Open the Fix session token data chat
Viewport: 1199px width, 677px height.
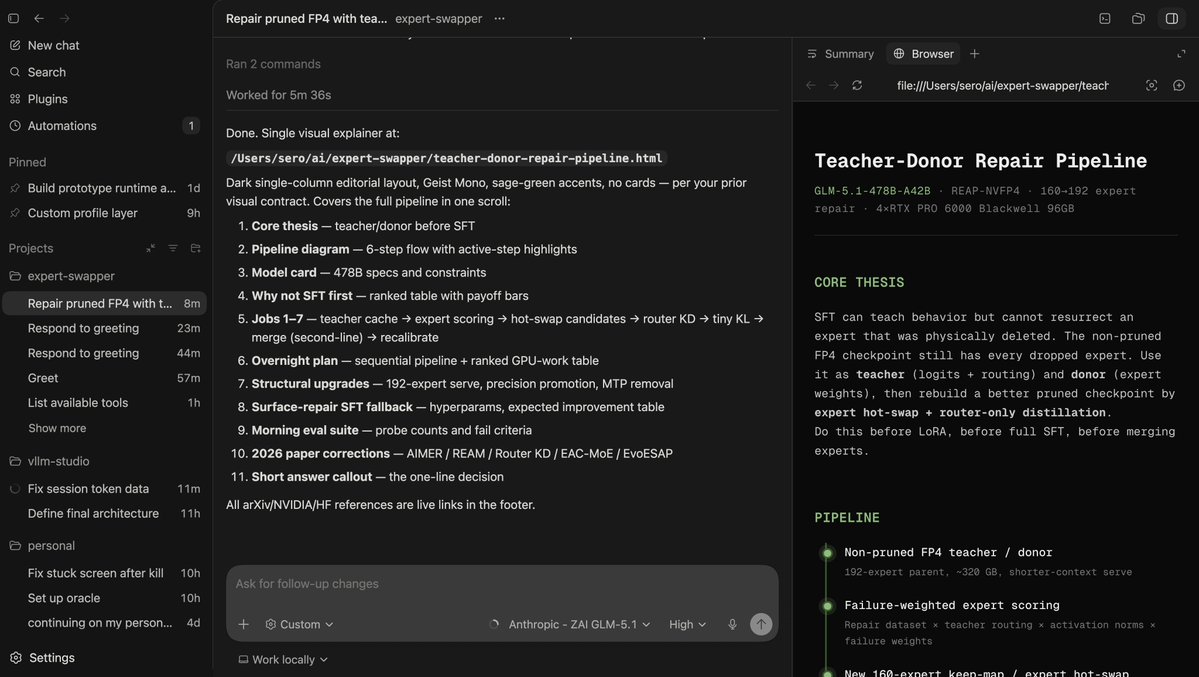pyautogui.click(x=103, y=489)
